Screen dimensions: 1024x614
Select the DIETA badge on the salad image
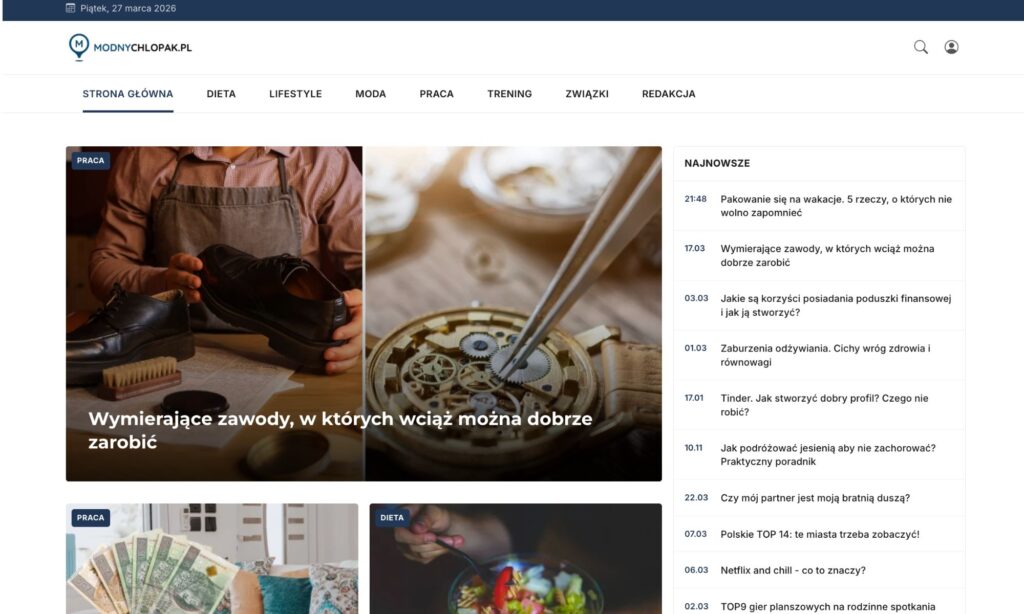pos(392,518)
